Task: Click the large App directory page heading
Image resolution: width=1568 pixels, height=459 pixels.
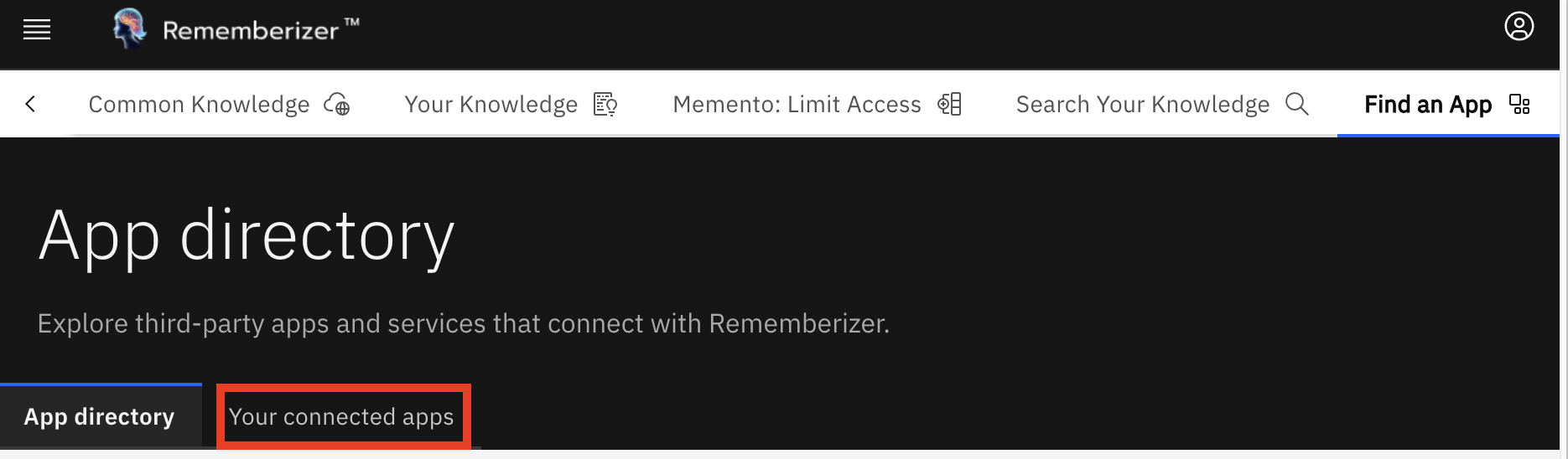Action: (x=247, y=236)
